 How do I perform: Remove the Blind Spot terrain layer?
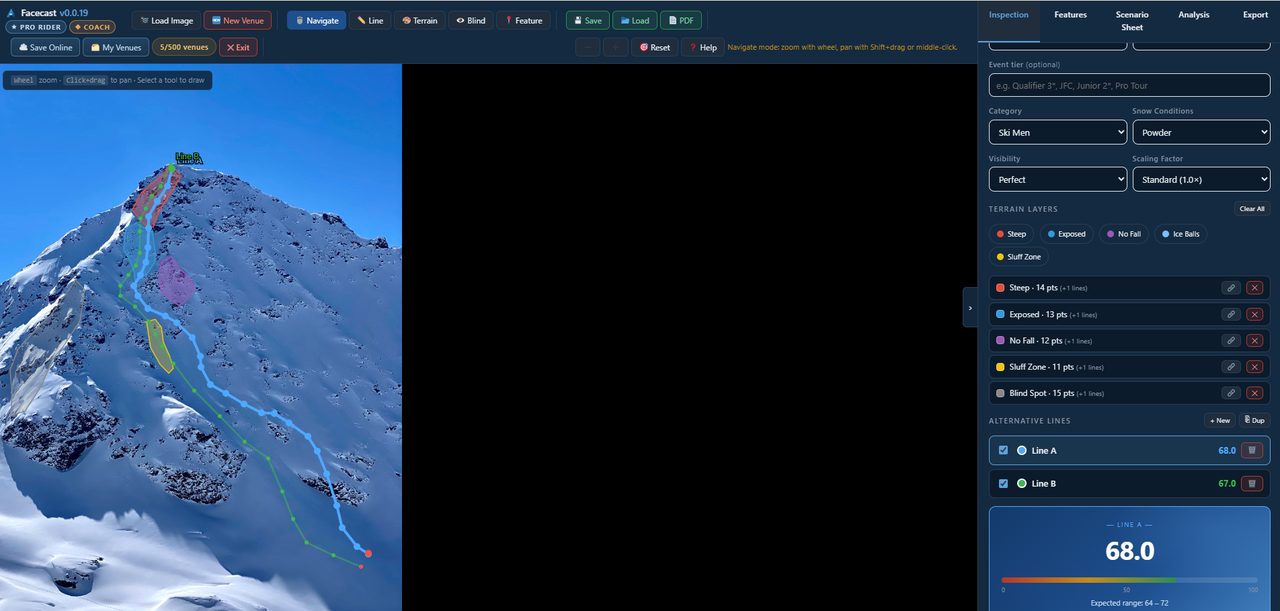point(1254,393)
